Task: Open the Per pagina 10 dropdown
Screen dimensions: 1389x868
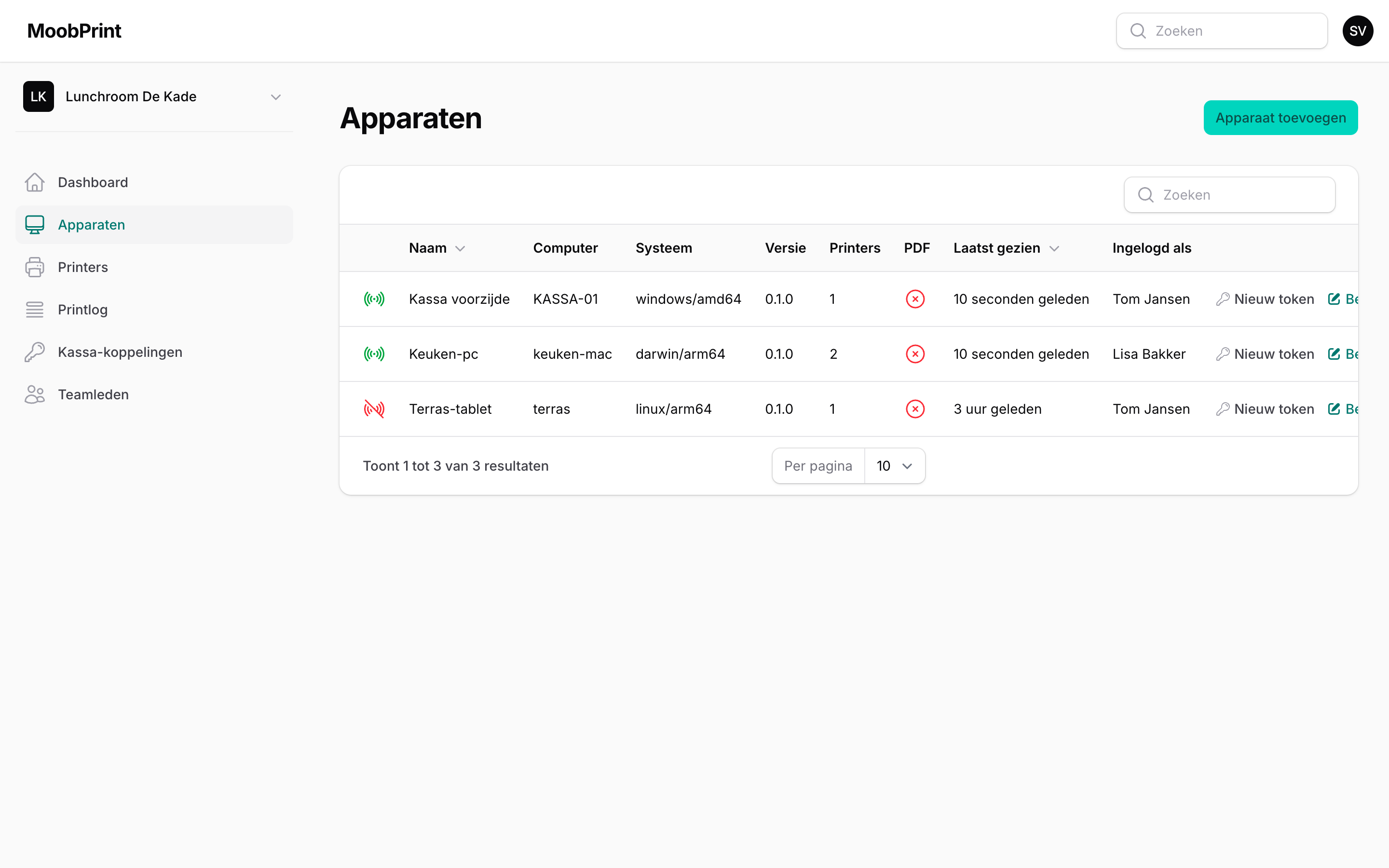Action: pyautogui.click(x=894, y=465)
